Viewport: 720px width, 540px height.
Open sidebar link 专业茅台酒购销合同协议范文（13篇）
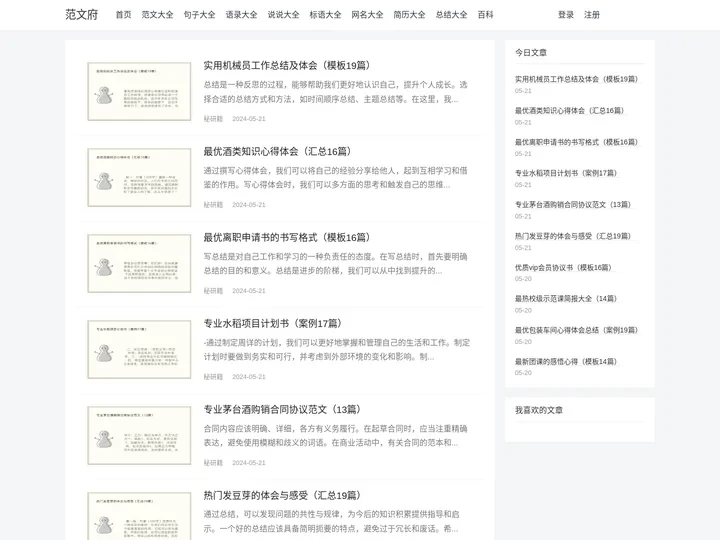(573, 205)
